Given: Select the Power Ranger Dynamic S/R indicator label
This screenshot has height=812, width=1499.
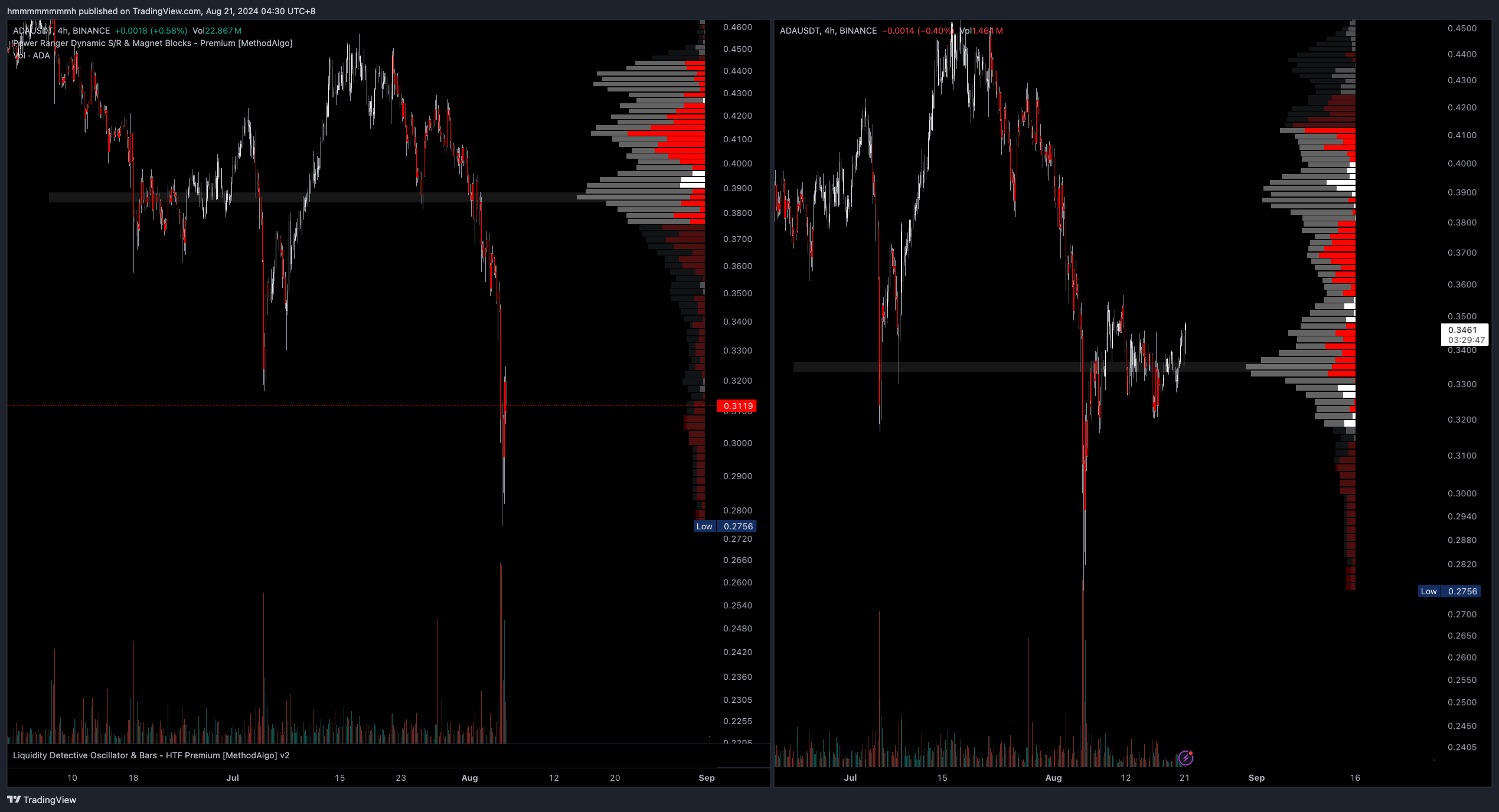Looking at the screenshot, I should click(x=152, y=43).
